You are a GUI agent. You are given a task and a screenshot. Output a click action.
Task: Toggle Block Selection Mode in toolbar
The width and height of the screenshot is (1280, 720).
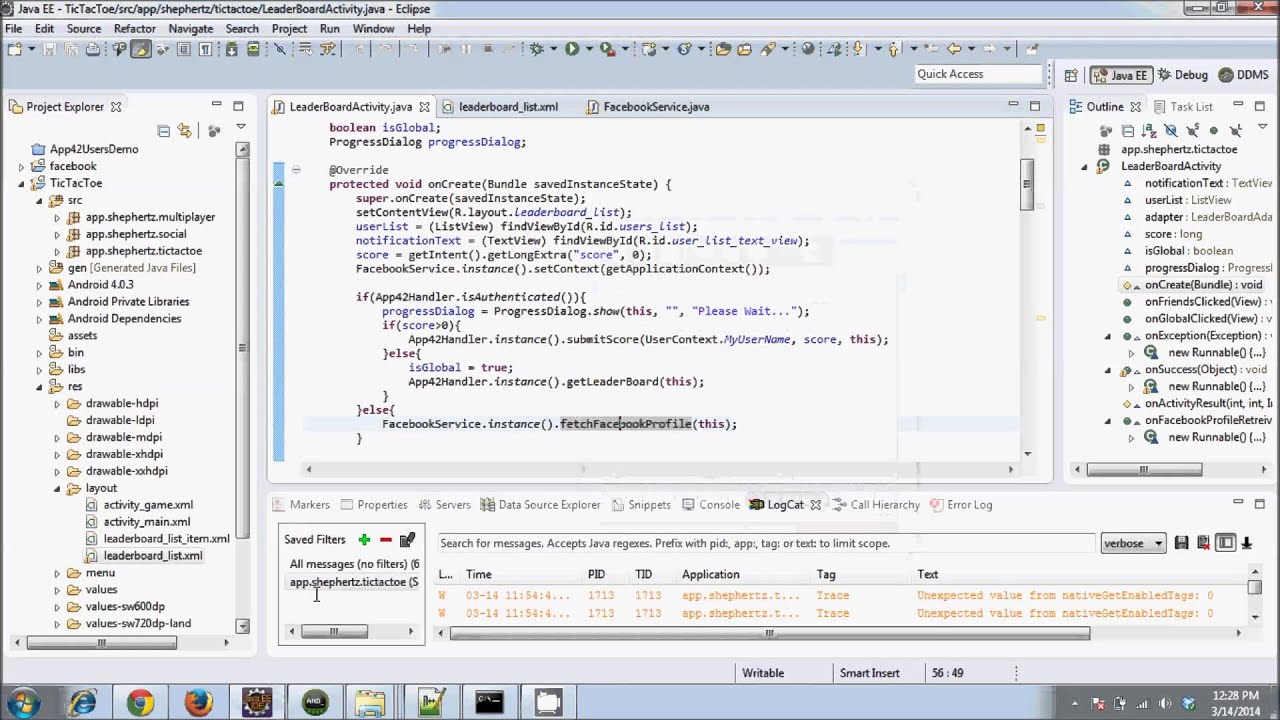point(183,49)
